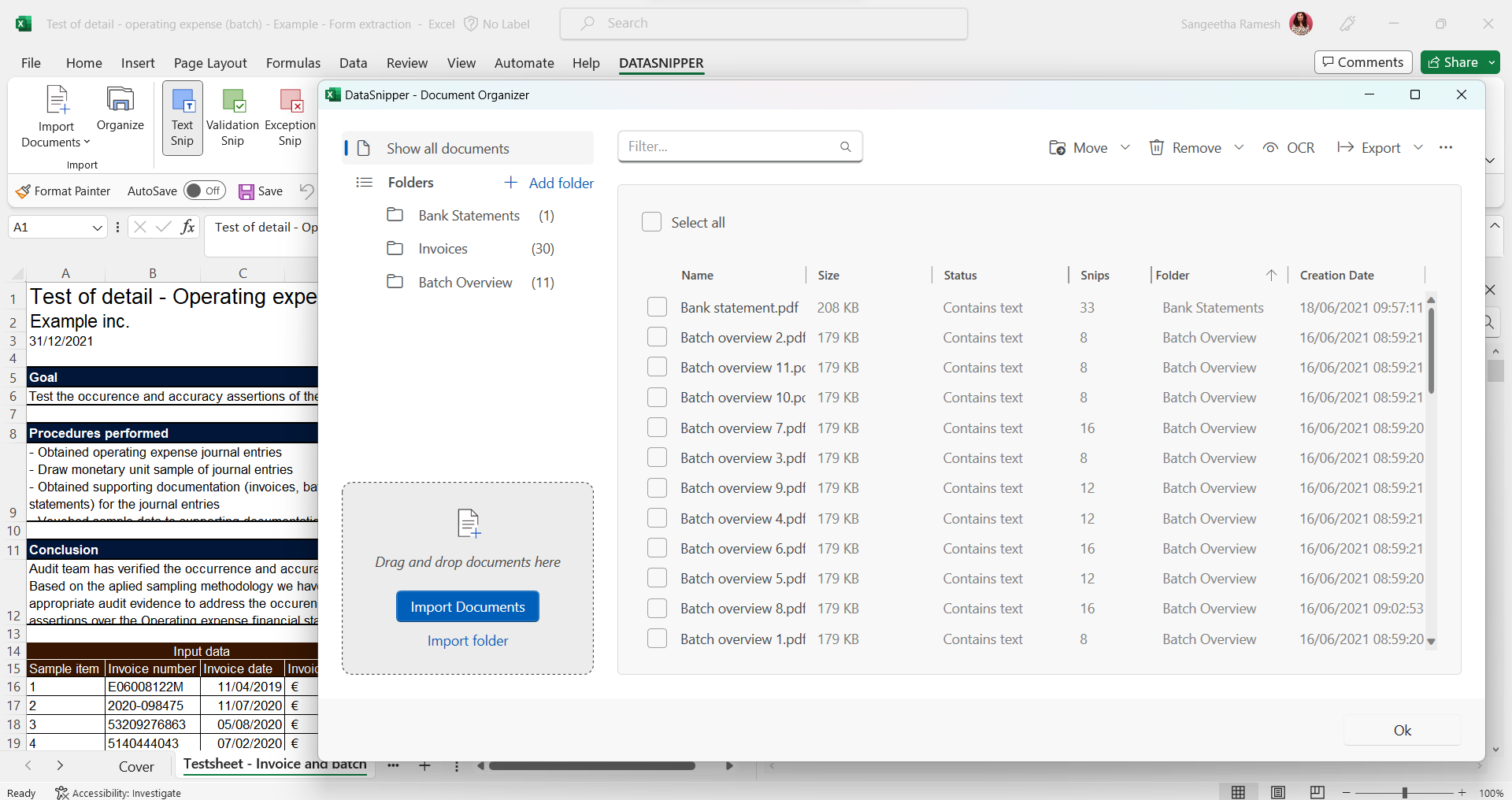Open the Add folder plus icon
The image size is (1512, 800).
tap(511, 182)
